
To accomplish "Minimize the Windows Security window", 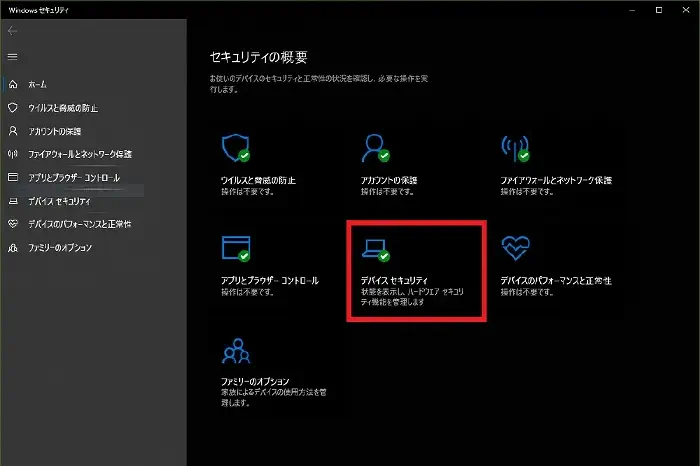I will click(x=632, y=10).
